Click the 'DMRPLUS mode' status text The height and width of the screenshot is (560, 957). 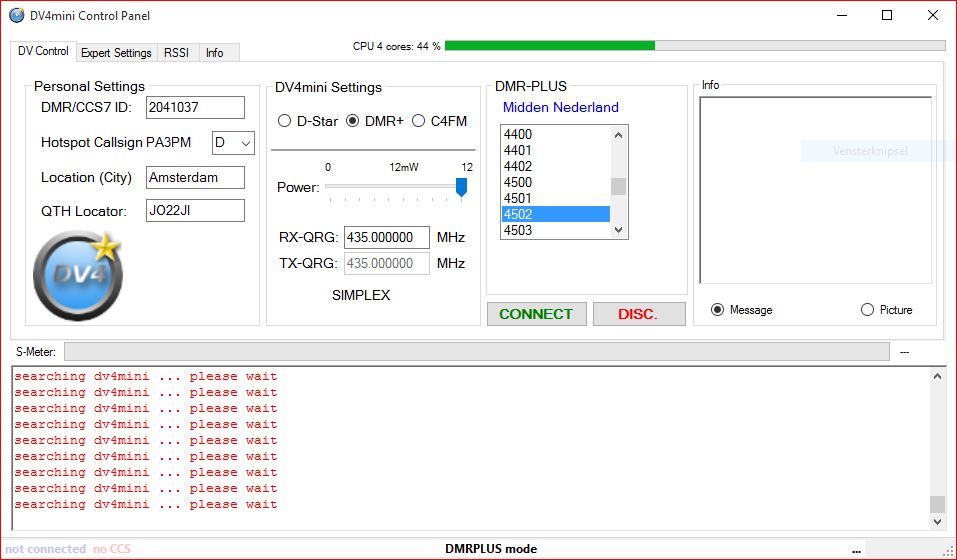pos(491,549)
